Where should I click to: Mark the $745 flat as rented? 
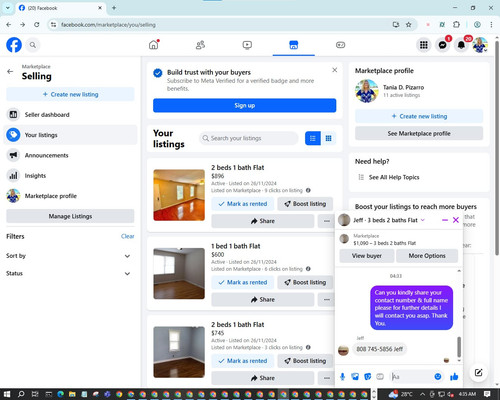coord(243,361)
